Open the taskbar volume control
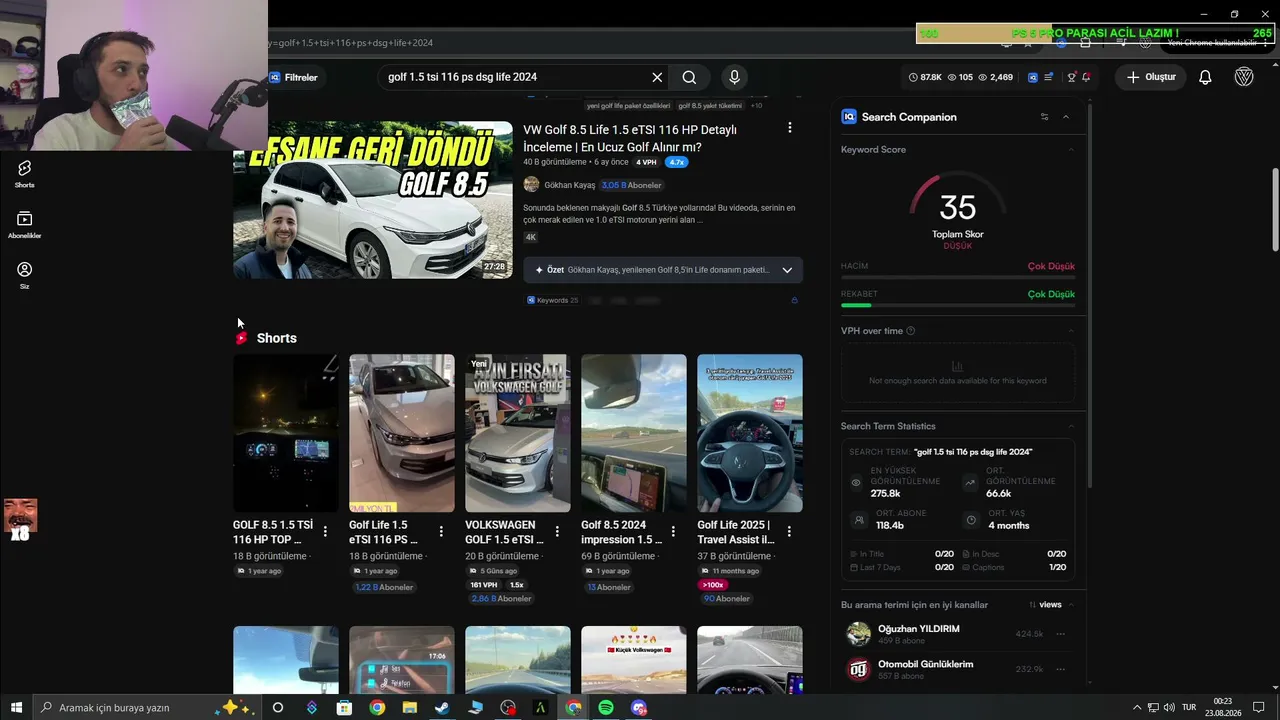The height and width of the screenshot is (720, 1280). (1168, 708)
